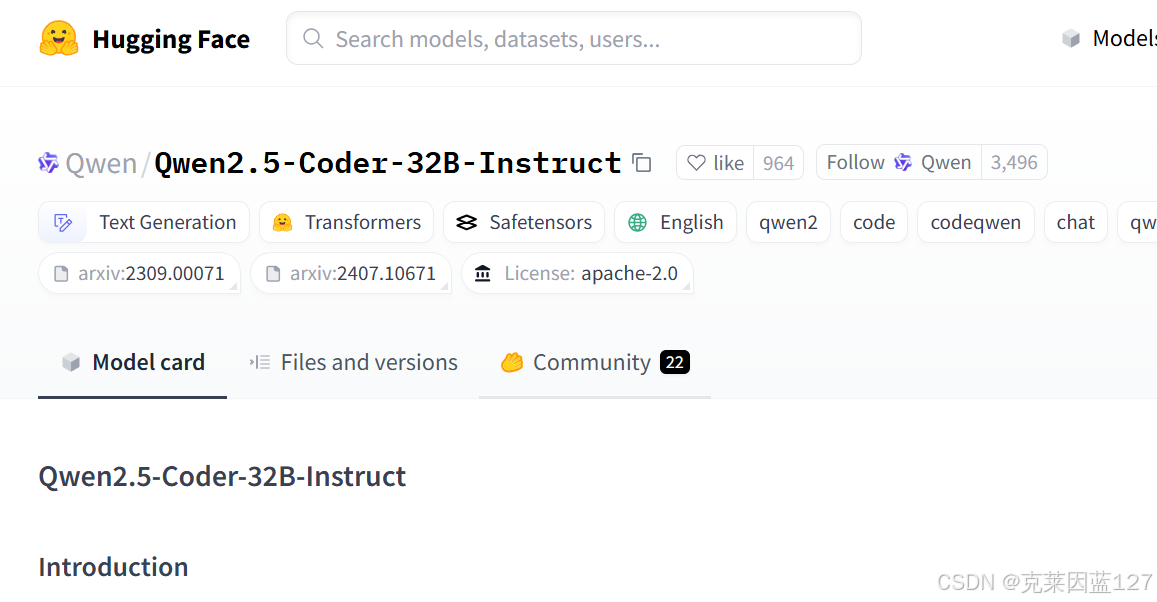The image size is (1157, 602).
Task: Like this model with the heart button
Action: coord(714,162)
